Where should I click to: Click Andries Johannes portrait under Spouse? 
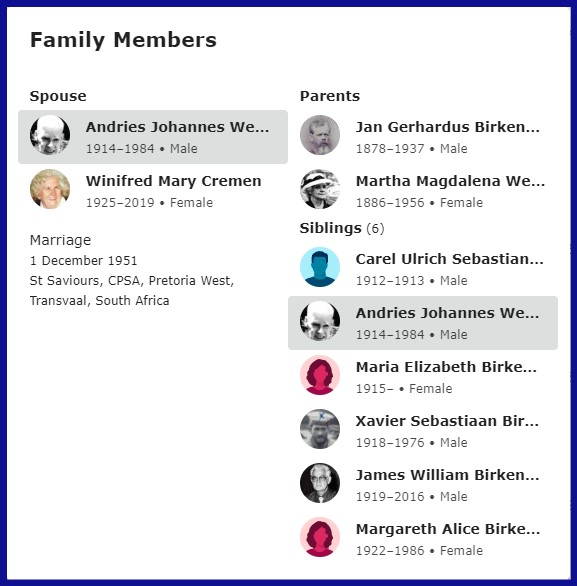point(50,135)
